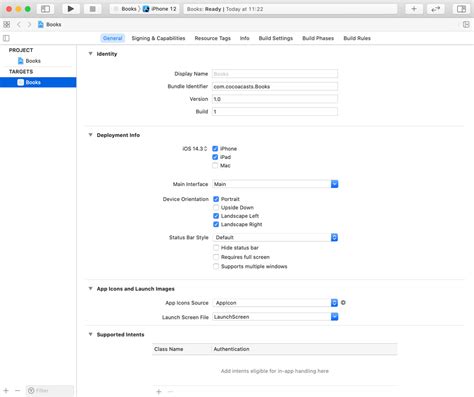Click the targets Filter field
The height and width of the screenshot is (397, 474).
click(x=50, y=390)
